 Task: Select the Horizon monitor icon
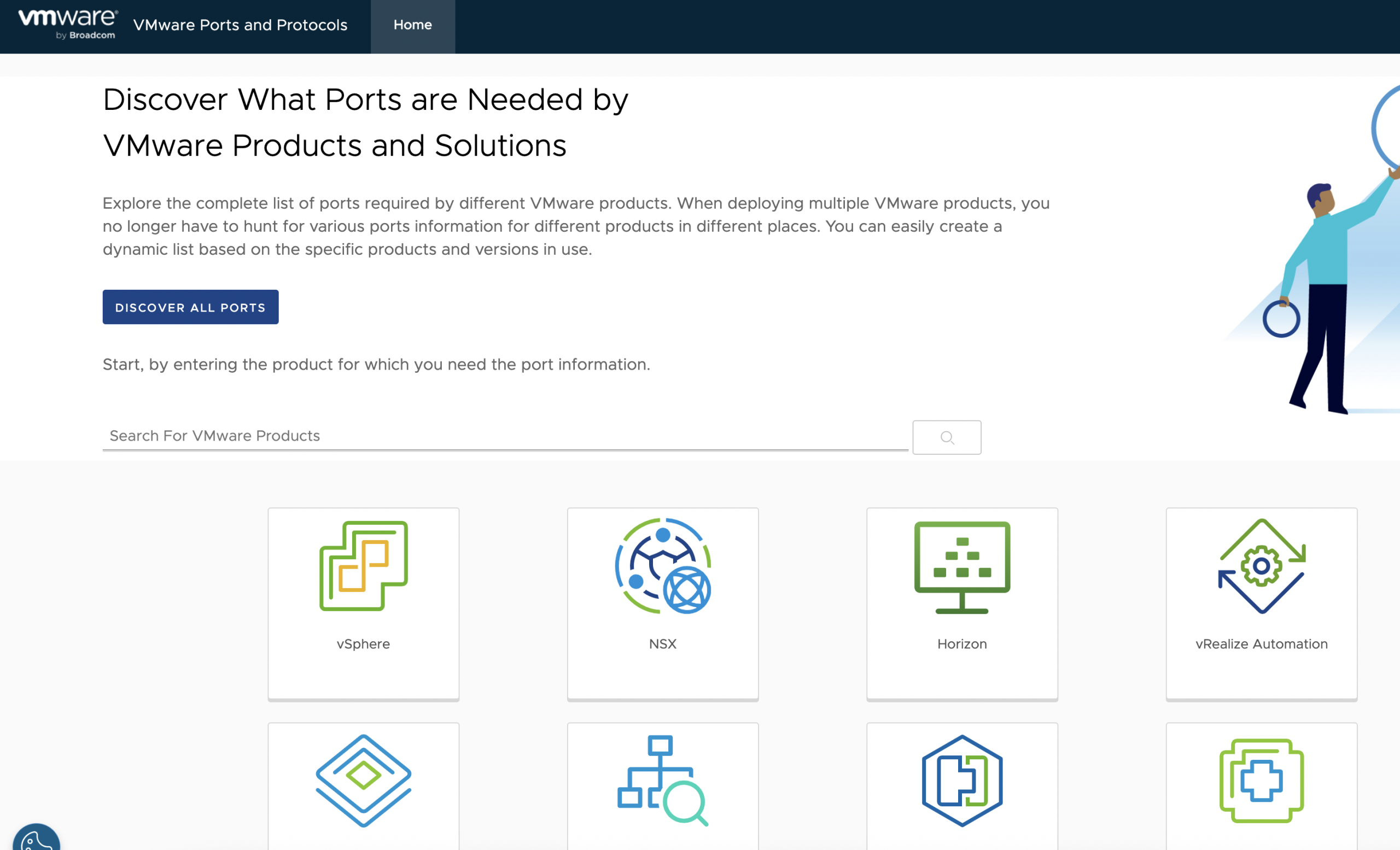coord(962,567)
